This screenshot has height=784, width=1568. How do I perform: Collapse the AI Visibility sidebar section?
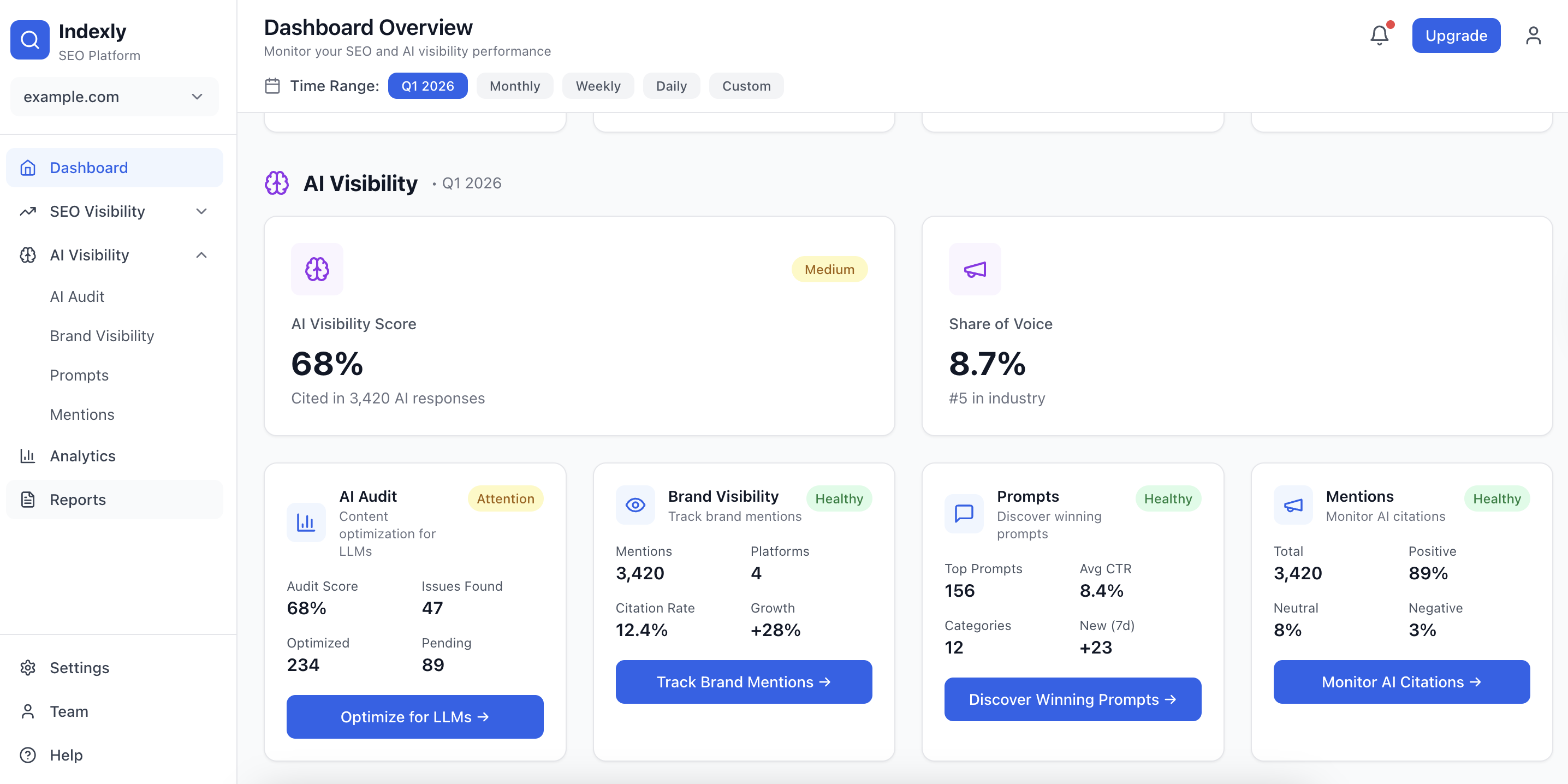(201, 255)
